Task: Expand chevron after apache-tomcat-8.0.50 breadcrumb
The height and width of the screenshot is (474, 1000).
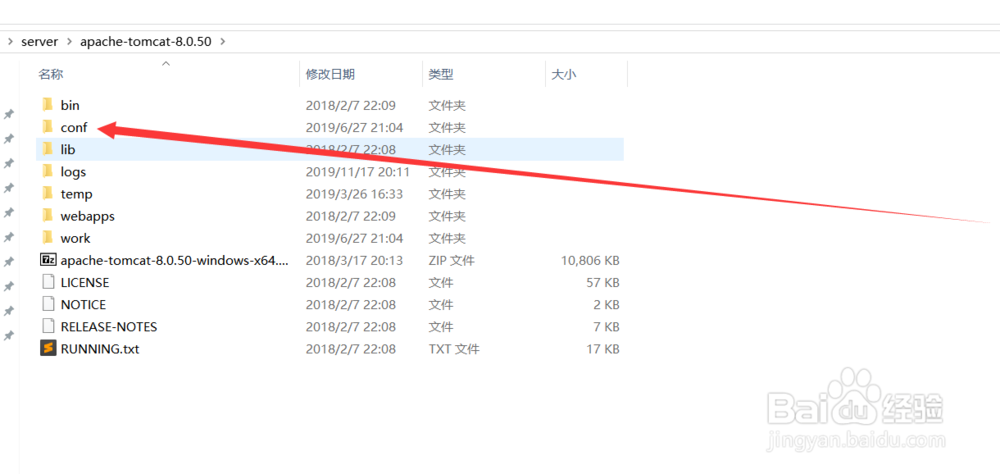Action: 222,41
